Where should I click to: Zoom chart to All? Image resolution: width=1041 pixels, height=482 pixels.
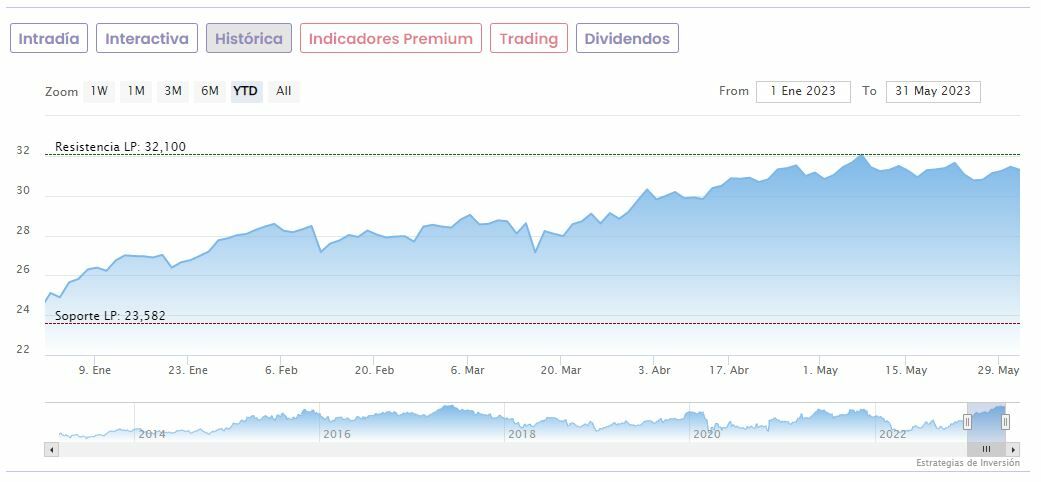tap(284, 91)
